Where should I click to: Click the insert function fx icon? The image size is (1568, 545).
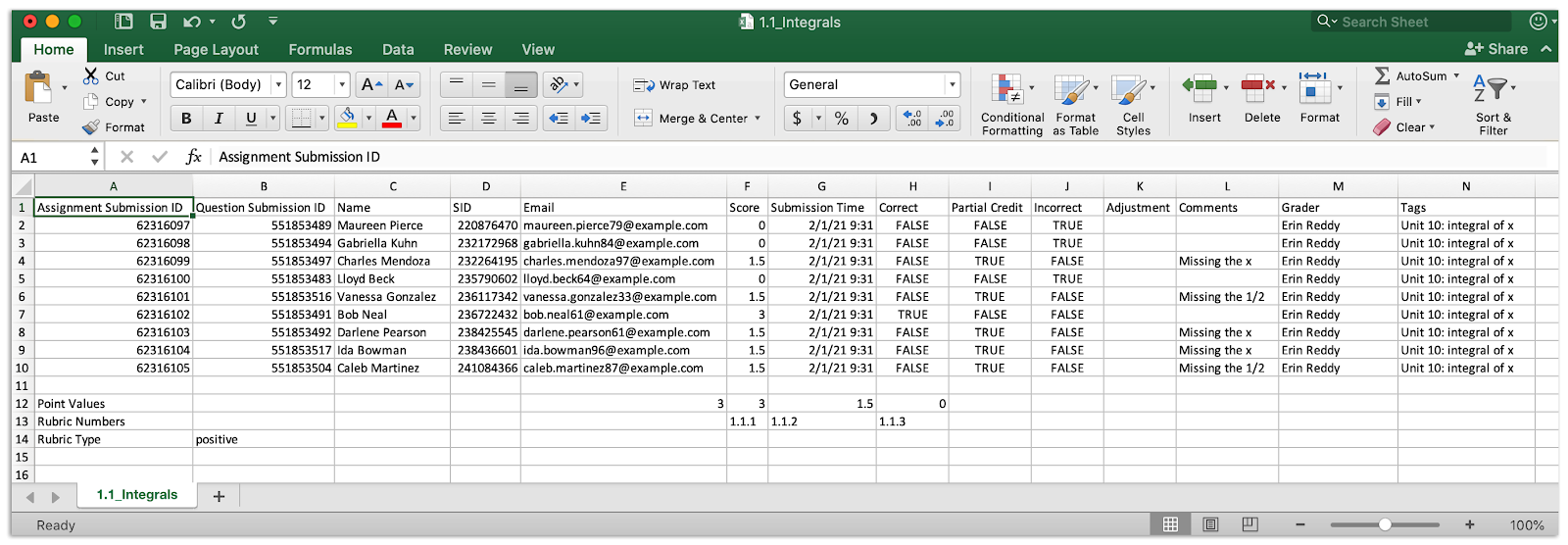tap(193, 157)
